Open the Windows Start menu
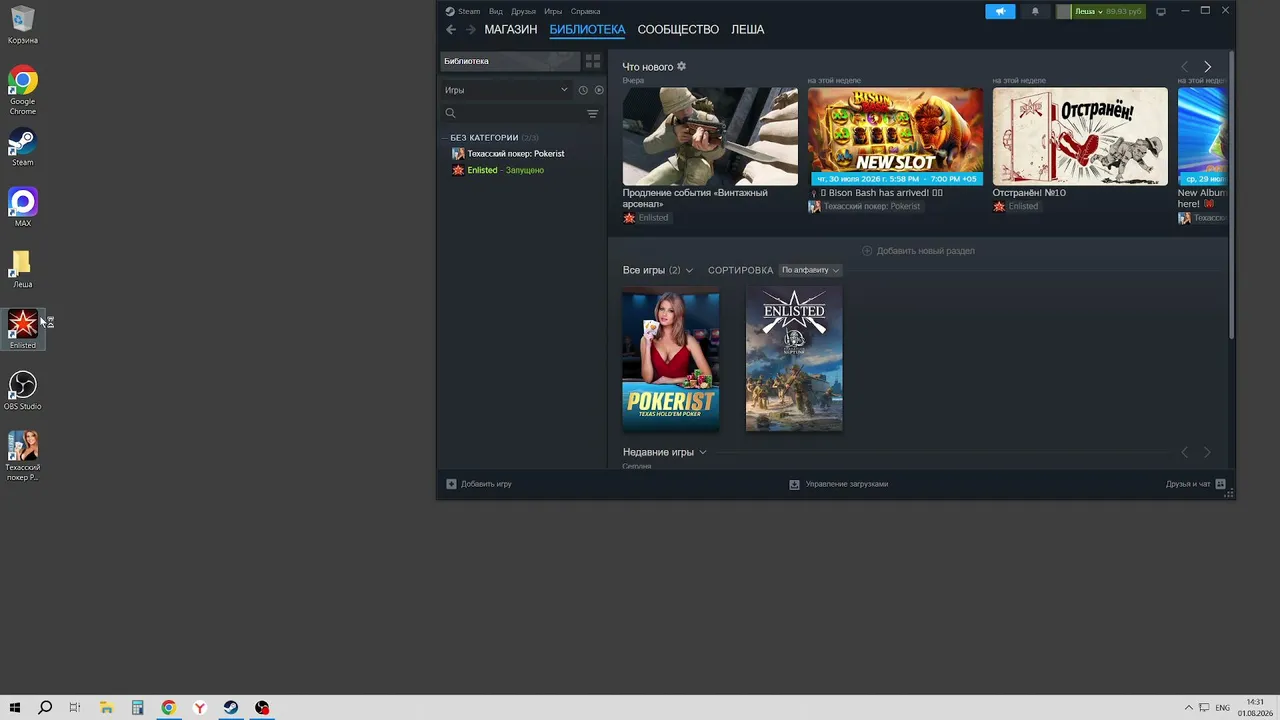The height and width of the screenshot is (720, 1280). (x=15, y=708)
